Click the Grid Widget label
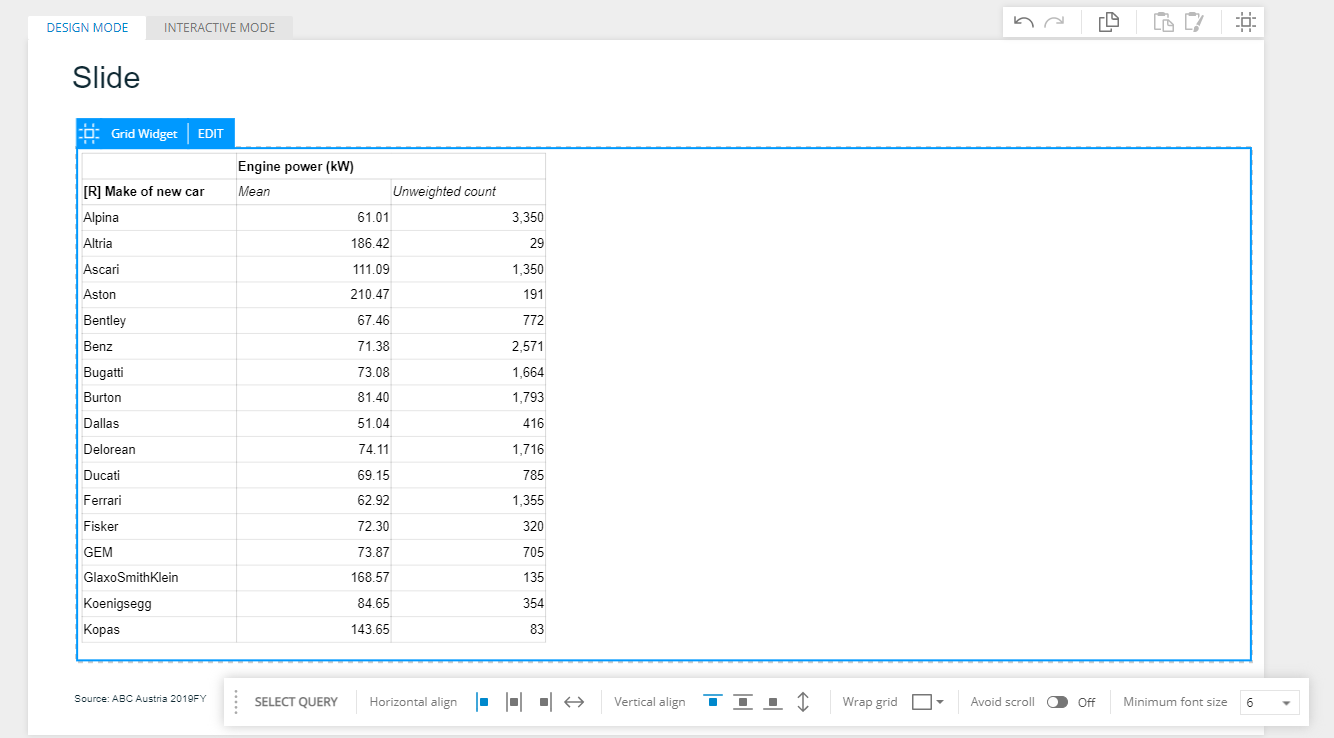This screenshot has width=1334, height=738. tap(144, 133)
